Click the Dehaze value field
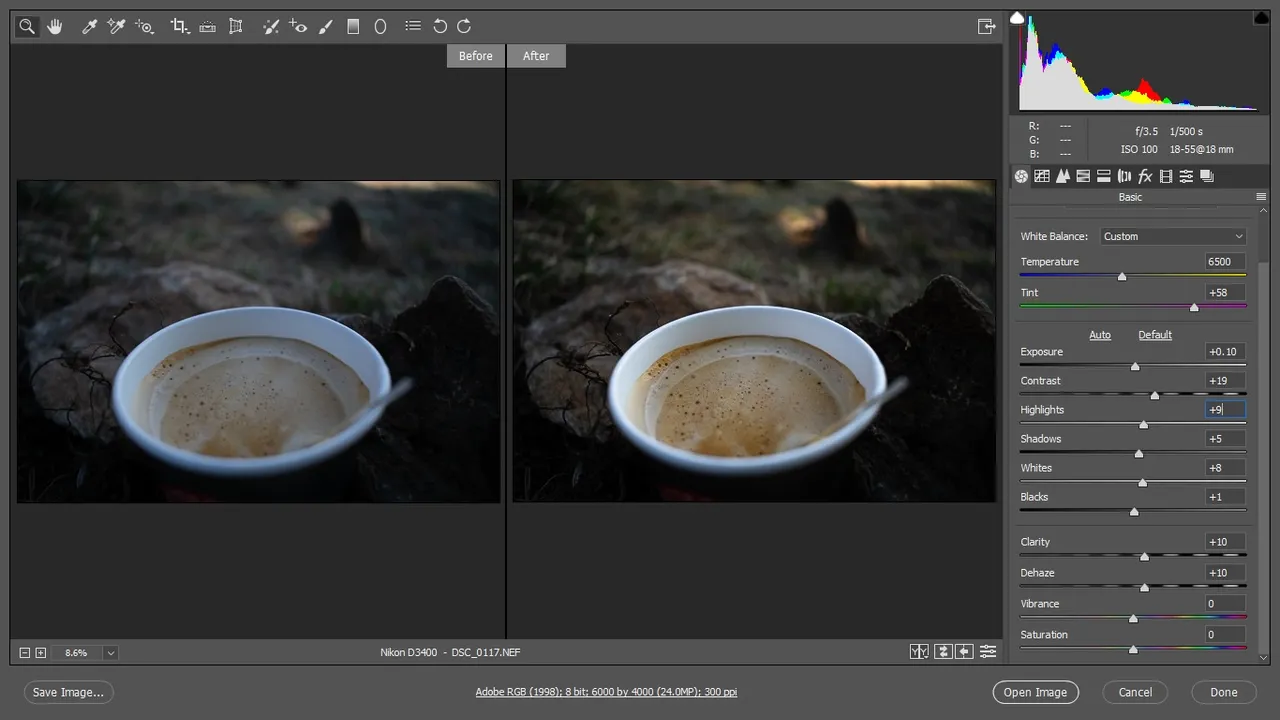 (1226, 573)
